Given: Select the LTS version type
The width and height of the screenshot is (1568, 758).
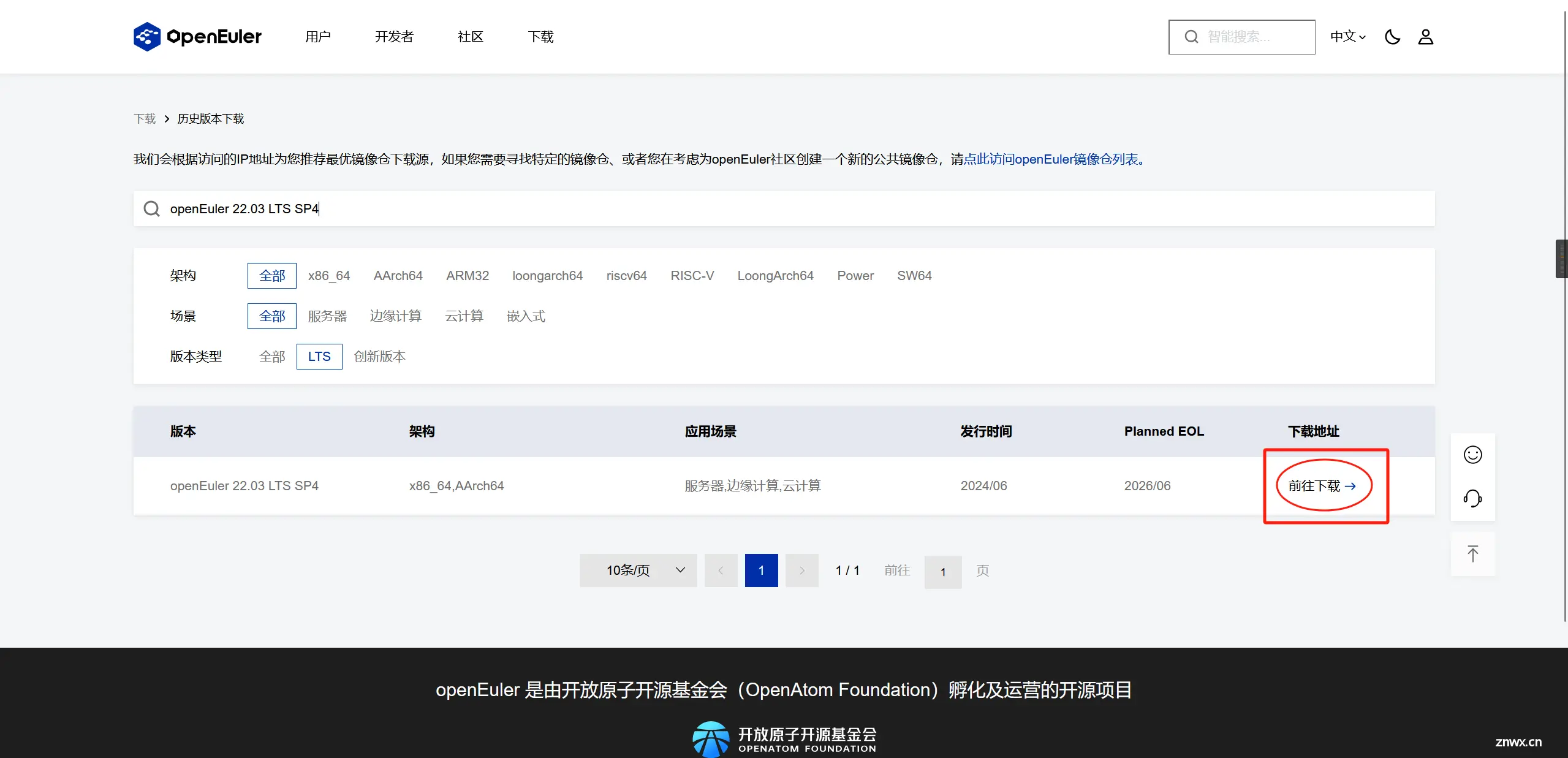Looking at the screenshot, I should tap(319, 357).
